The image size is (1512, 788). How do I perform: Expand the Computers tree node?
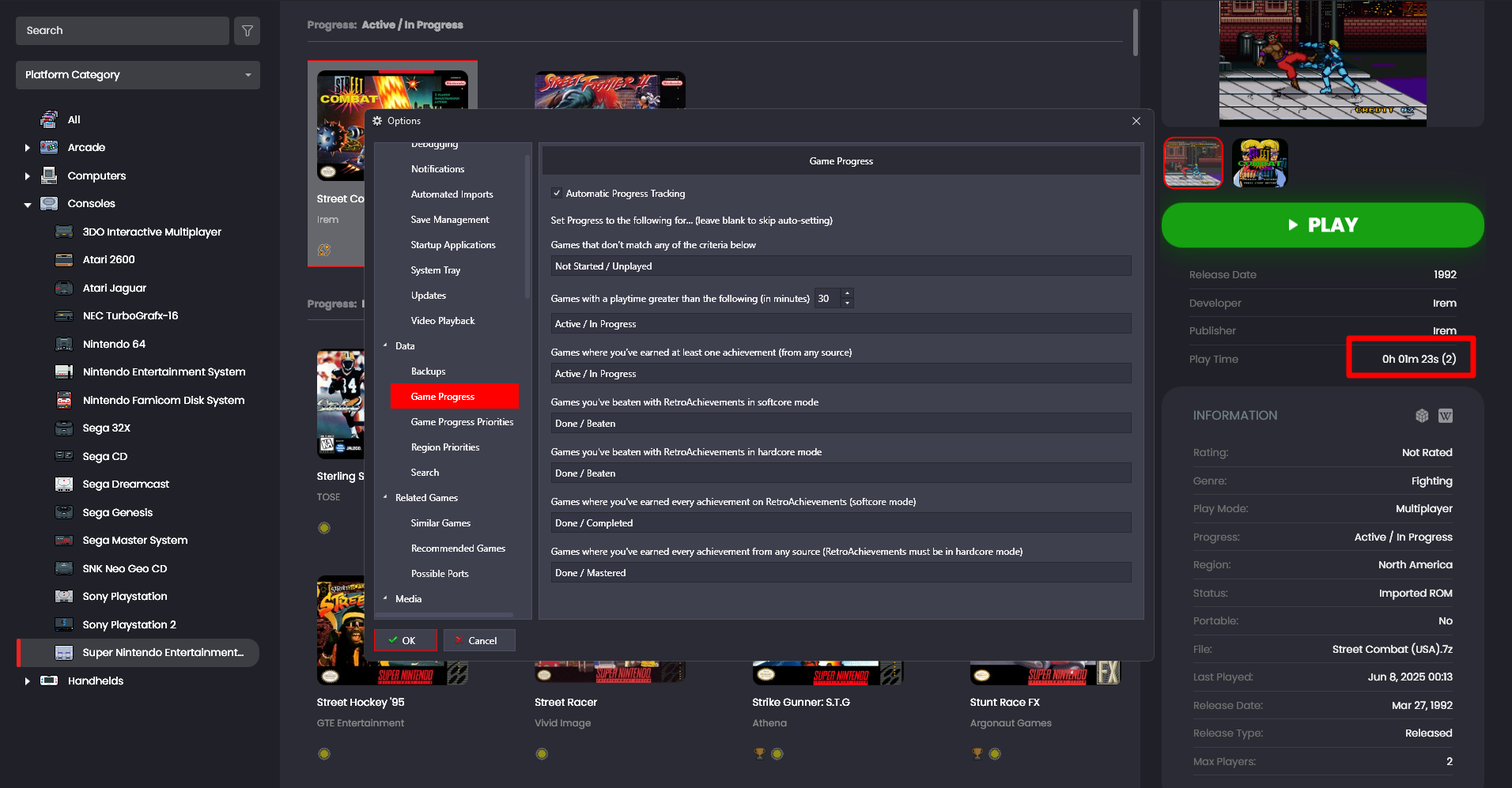[27, 176]
